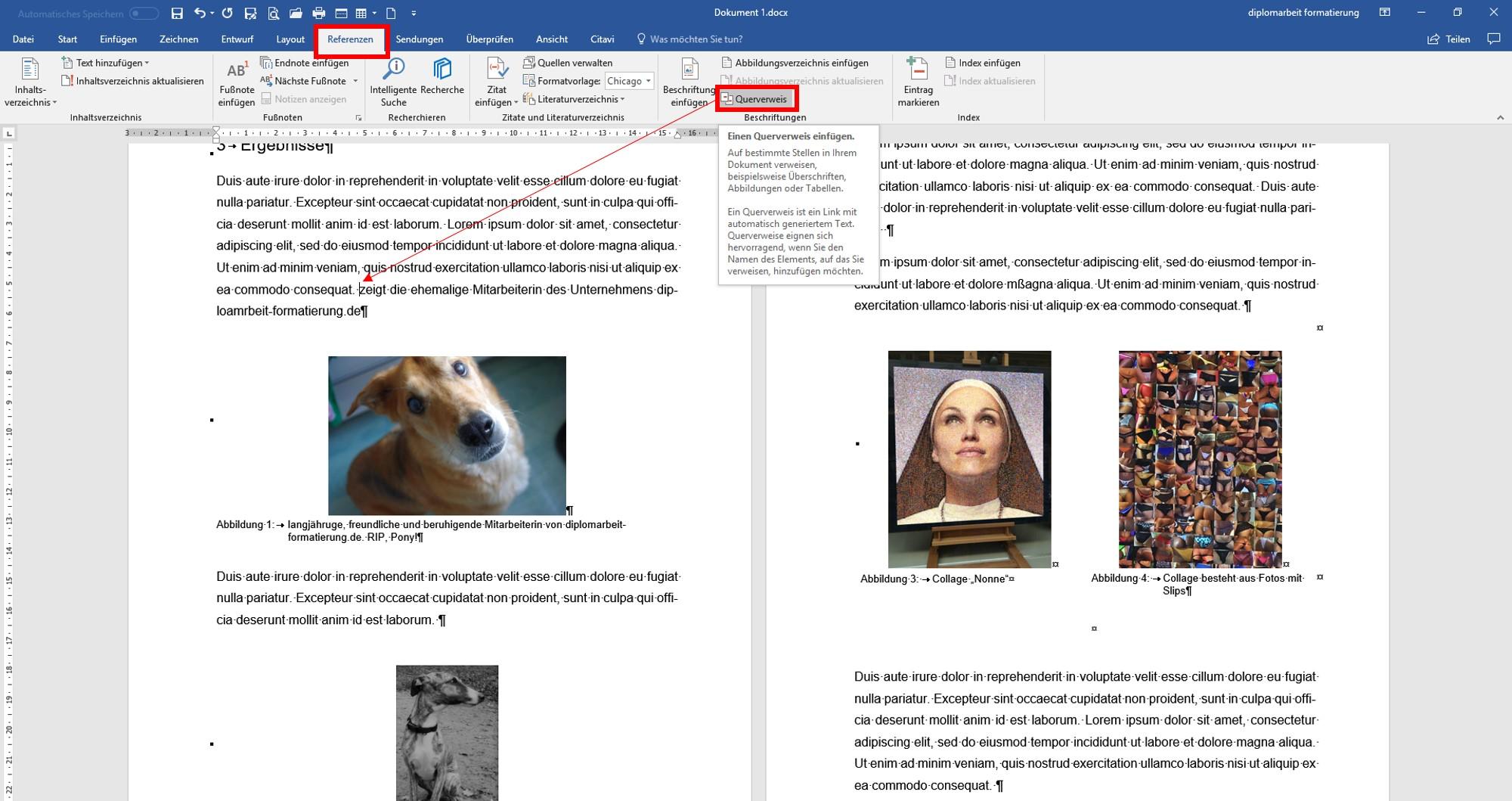1512x801 pixels.
Task: Toggle ribbon display options button
Action: (1384, 13)
